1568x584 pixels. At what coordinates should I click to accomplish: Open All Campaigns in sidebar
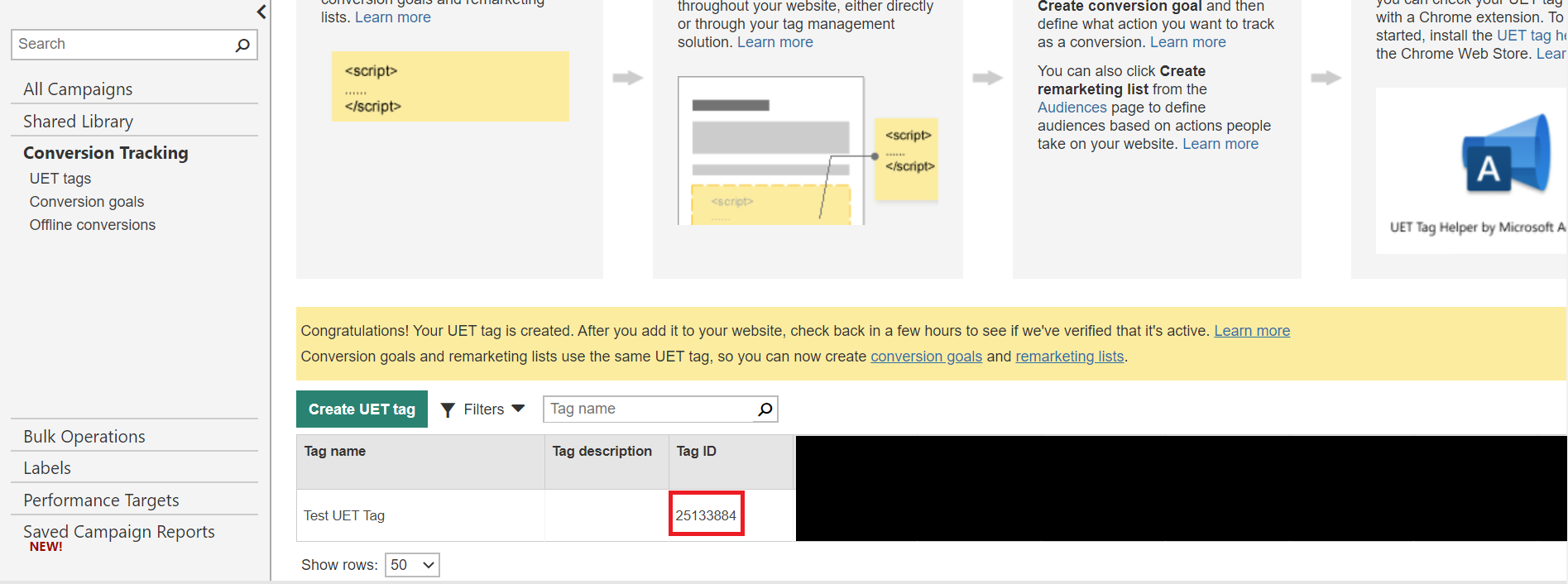(78, 89)
